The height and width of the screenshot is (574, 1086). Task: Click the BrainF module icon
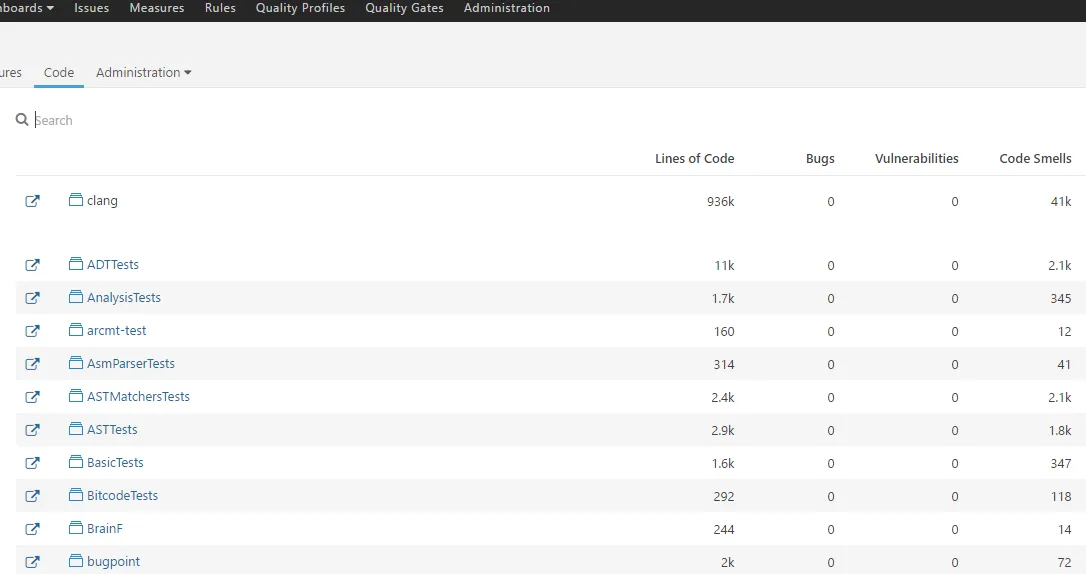(75, 528)
